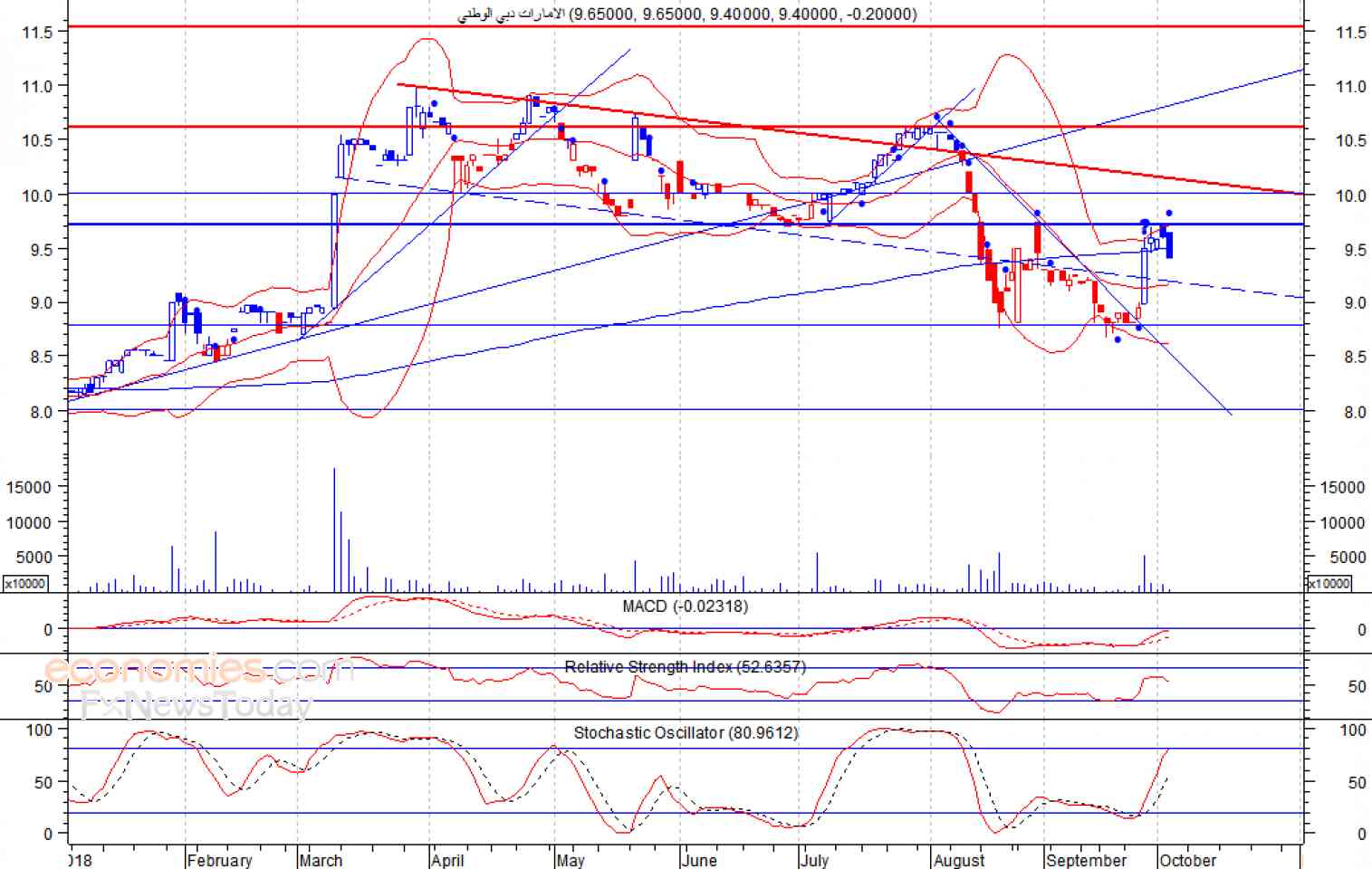This screenshot has width=1372, height=869.
Task: Select the Stochastic panel's 50 label on the right
Action: tap(1357, 782)
